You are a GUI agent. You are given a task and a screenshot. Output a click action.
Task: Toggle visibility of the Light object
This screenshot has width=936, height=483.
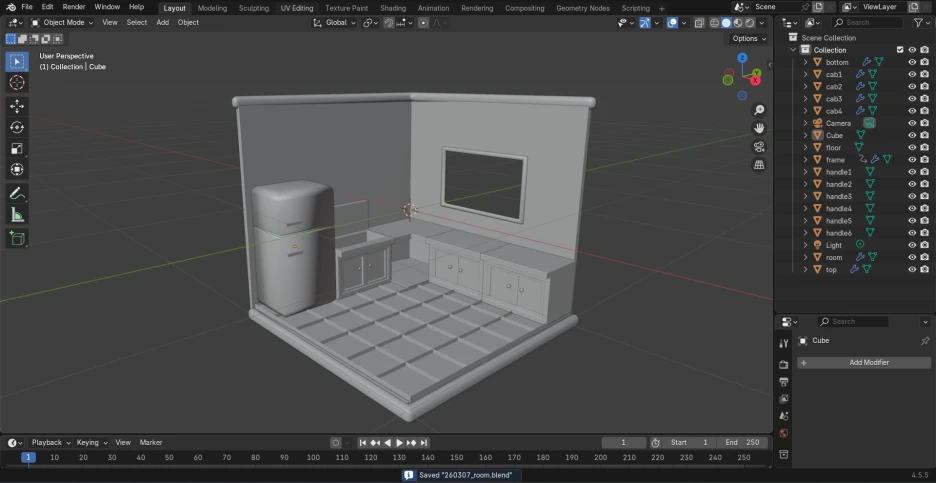point(911,245)
